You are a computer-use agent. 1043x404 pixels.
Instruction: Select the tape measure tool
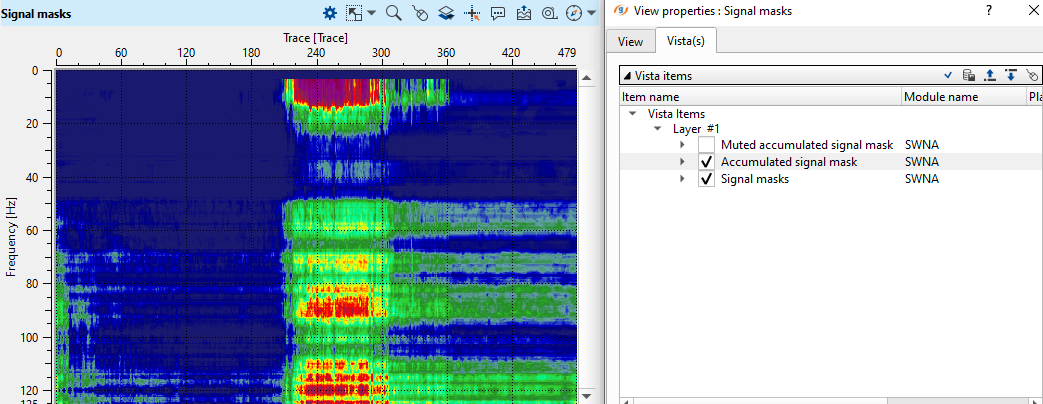click(x=549, y=13)
